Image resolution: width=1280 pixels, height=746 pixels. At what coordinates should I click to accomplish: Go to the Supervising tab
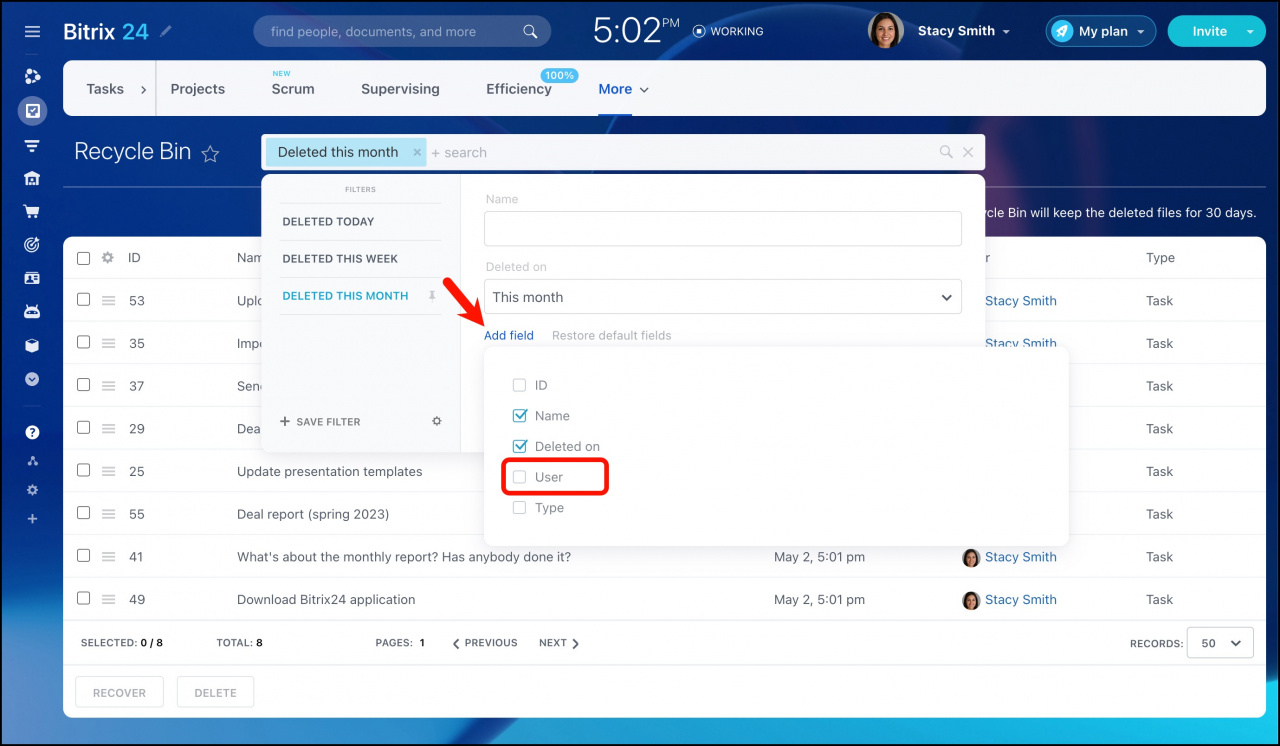[x=400, y=89]
